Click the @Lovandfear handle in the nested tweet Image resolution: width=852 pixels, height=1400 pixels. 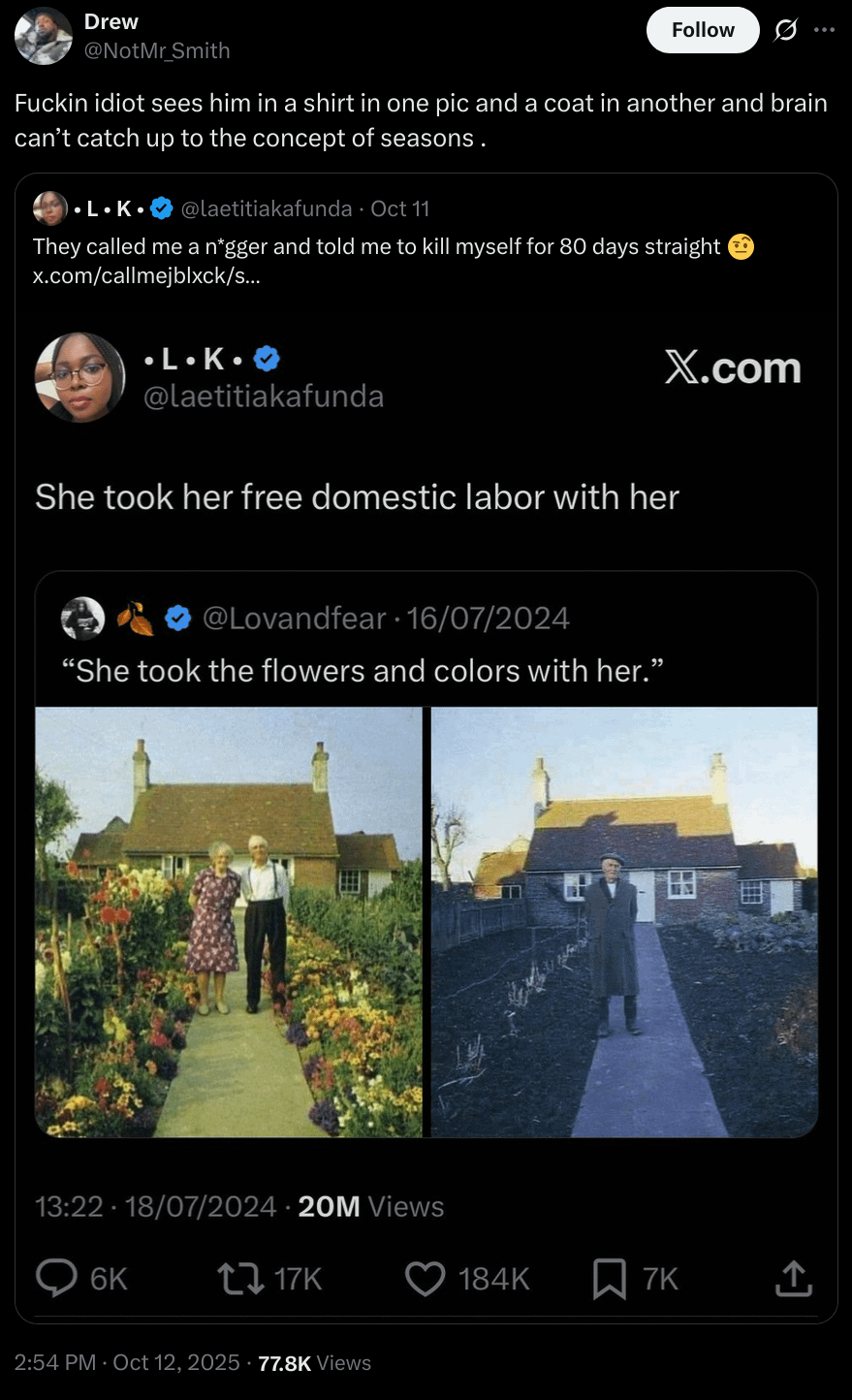[294, 618]
